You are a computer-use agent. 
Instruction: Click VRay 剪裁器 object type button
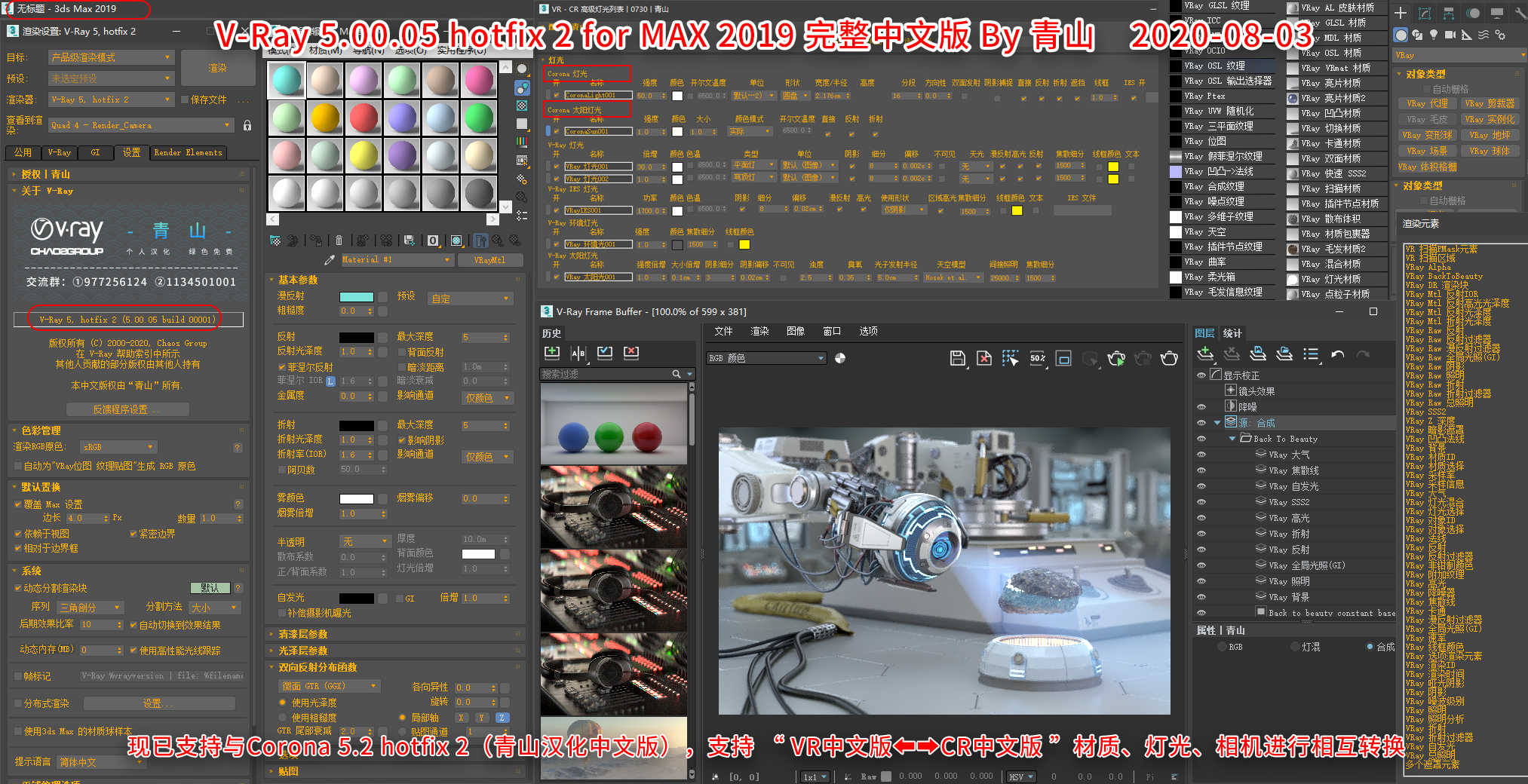tap(1489, 104)
